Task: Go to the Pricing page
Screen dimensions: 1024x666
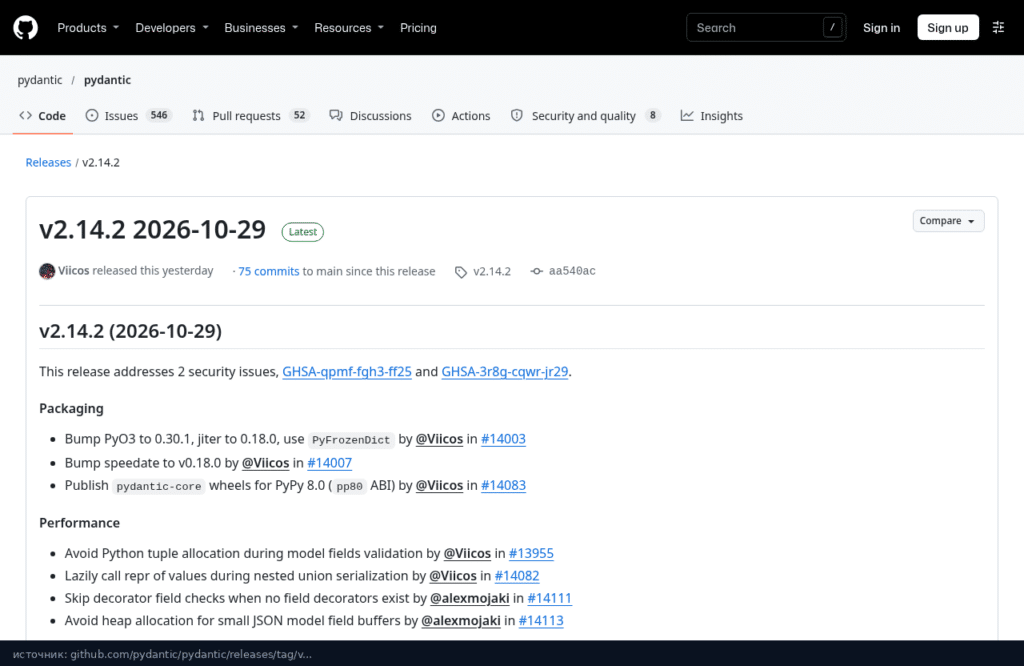Action: click(x=418, y=27)
